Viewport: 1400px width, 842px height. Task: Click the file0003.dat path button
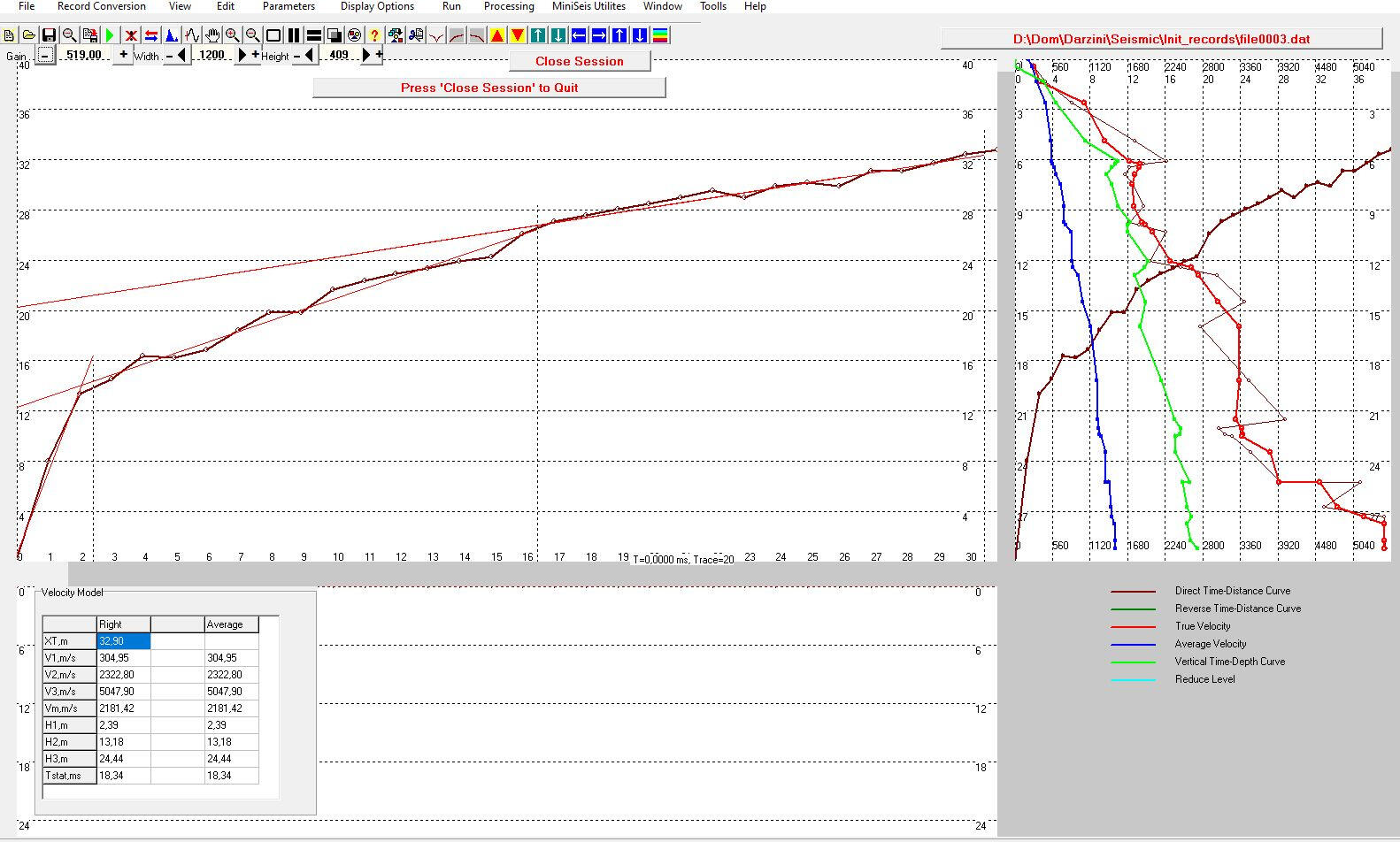pos(1160,39)
